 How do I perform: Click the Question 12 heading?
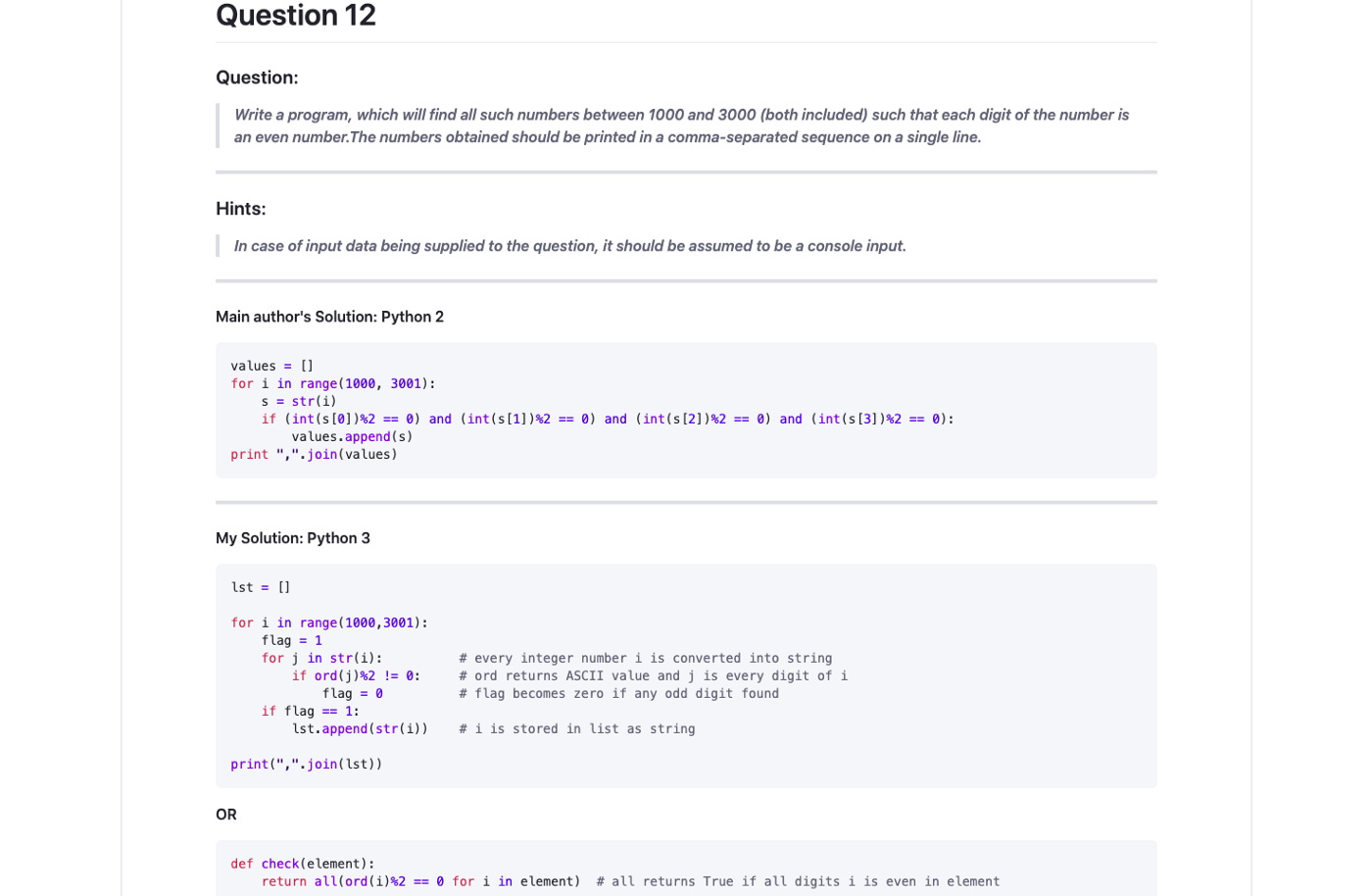(295, 16)
